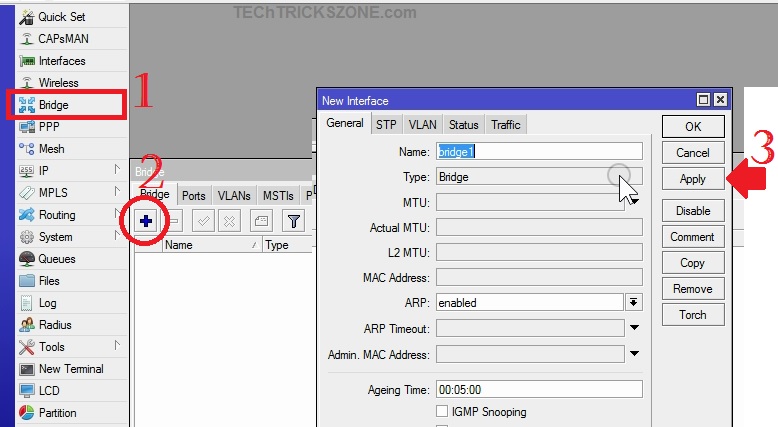
Task: Open the Wireless menu item
Action: [58, 83]
